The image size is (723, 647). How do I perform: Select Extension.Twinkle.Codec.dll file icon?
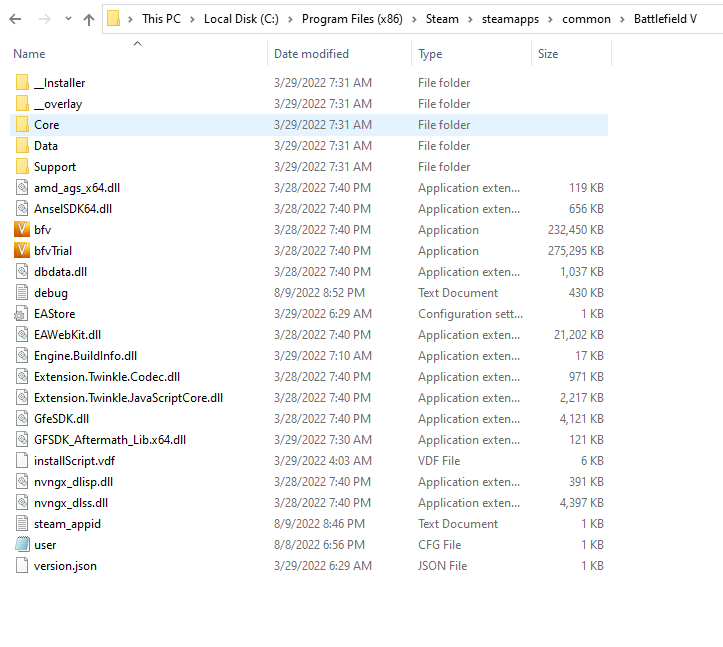[22, 376]
